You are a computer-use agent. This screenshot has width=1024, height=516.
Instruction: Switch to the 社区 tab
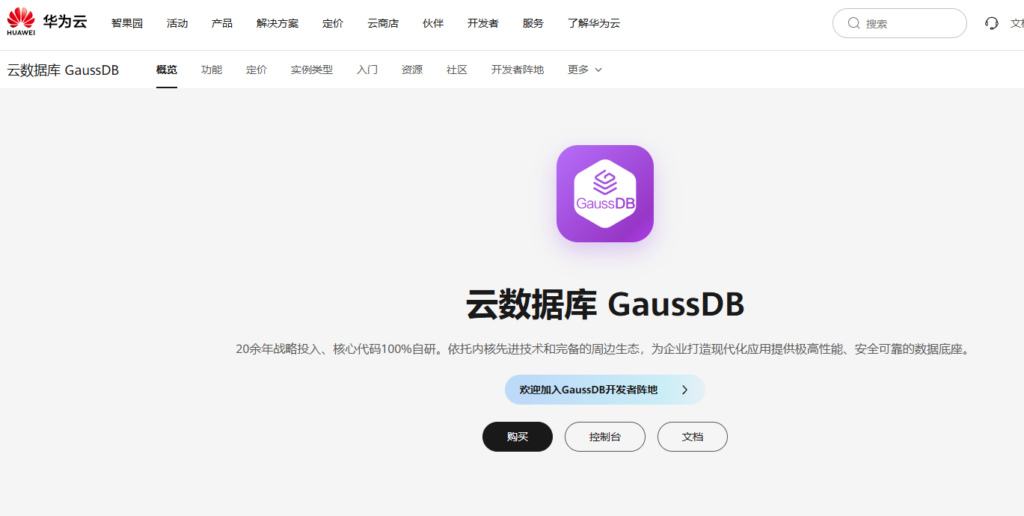pyautogui.click(x=457, y=70)
